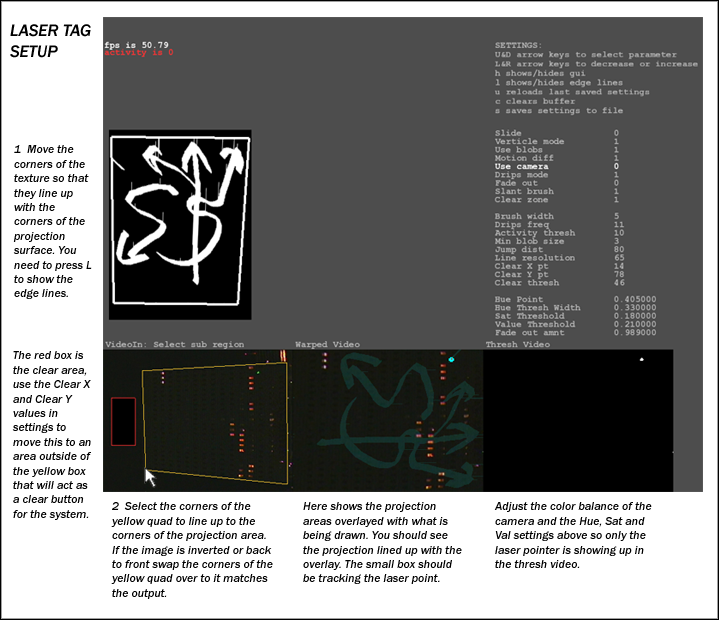The width and height of the screenshot is (719, 620).
Task: Select the Brush width parameter
Action: (558, 216)
